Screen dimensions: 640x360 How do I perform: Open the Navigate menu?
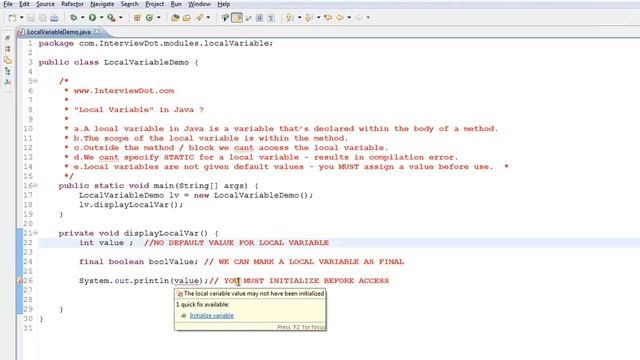pos(102,4)
